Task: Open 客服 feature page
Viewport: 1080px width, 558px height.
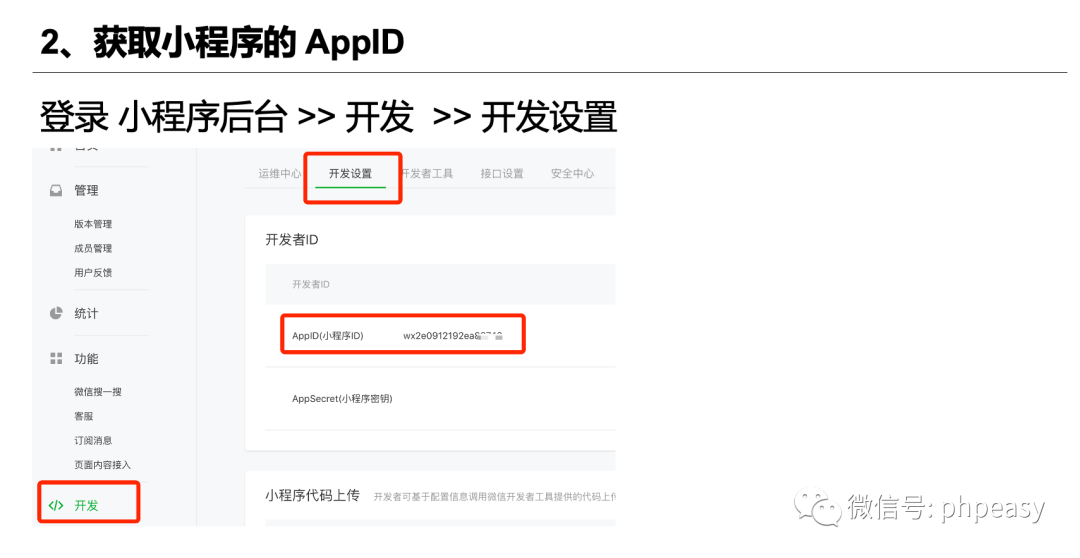Action: 83,416
